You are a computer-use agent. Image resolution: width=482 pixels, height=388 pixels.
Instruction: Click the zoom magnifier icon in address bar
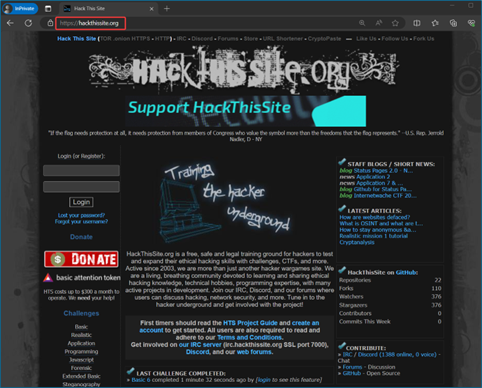[362, 23]
